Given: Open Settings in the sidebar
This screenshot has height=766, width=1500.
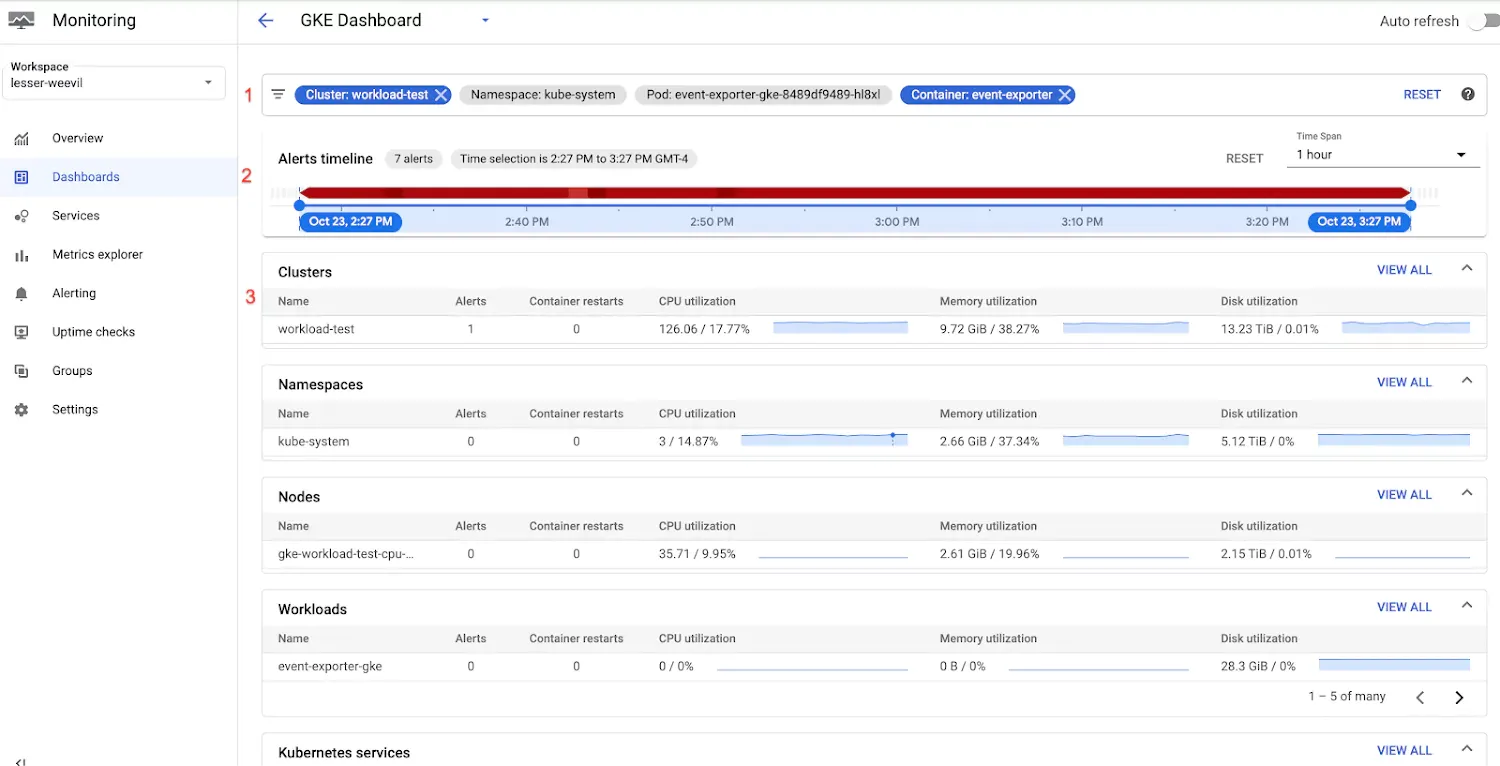Looking at the screenshot, I should click(x=75, y=410).
